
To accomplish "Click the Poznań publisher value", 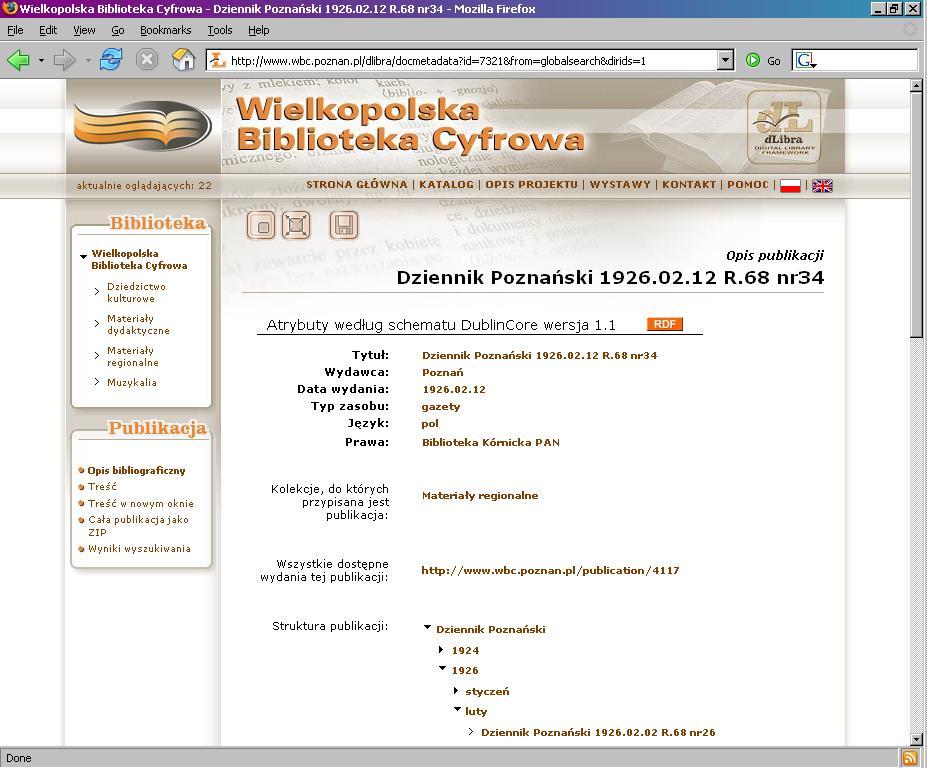I will click(443, 372).
